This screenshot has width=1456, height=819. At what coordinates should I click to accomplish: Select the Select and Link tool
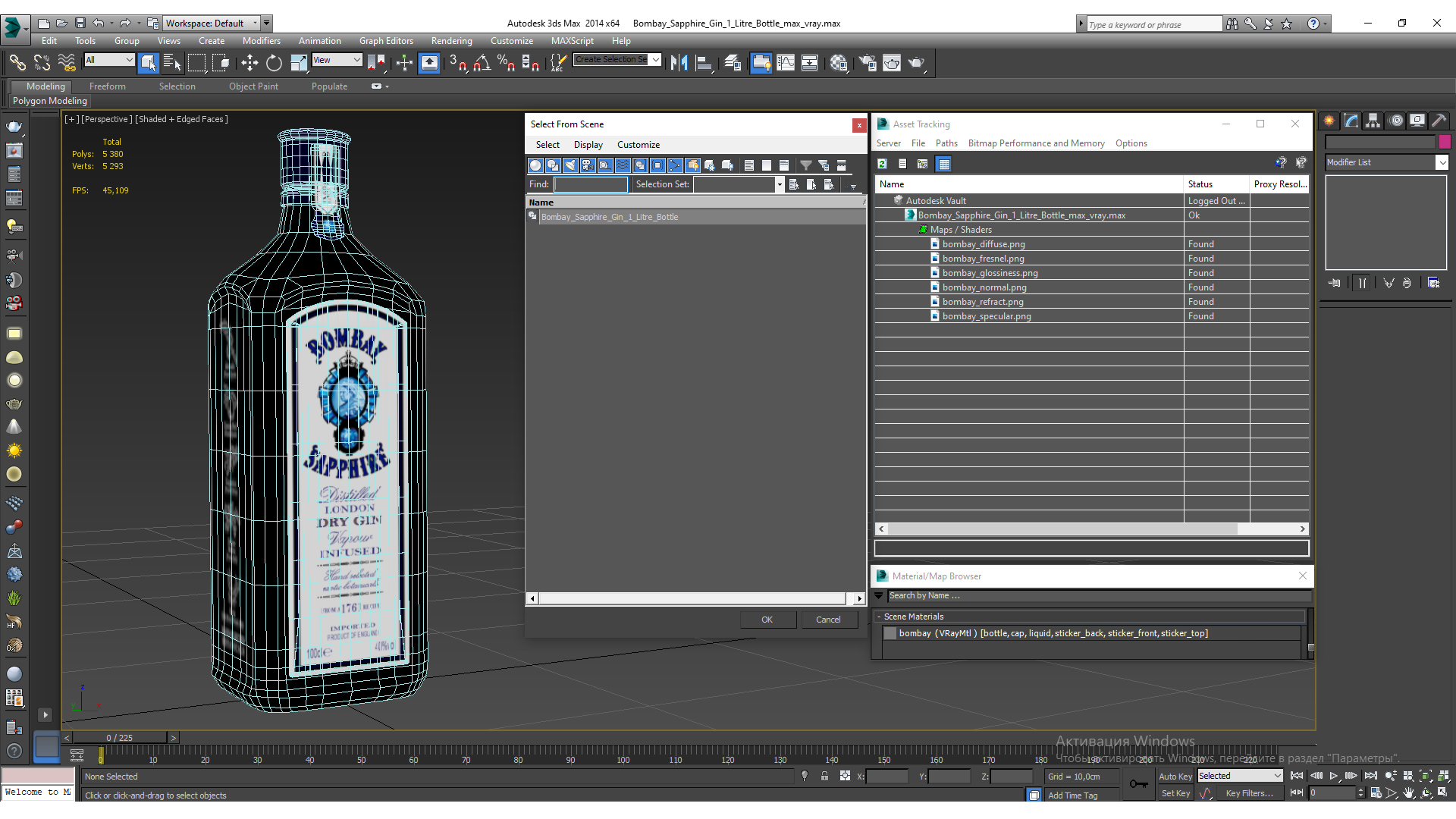(17, 63)
